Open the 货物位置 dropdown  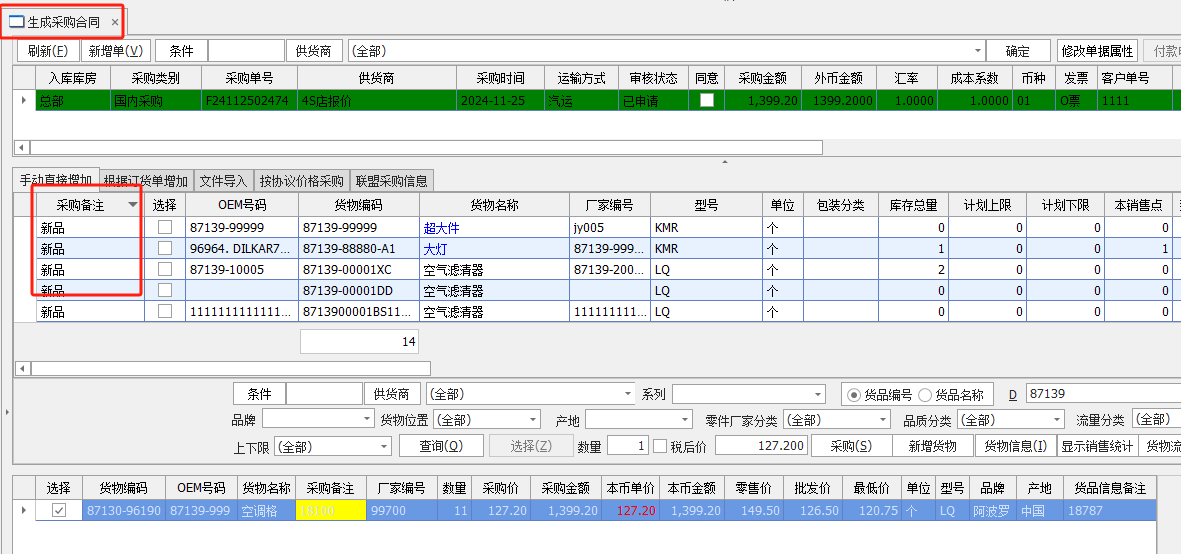coord(533,419)
